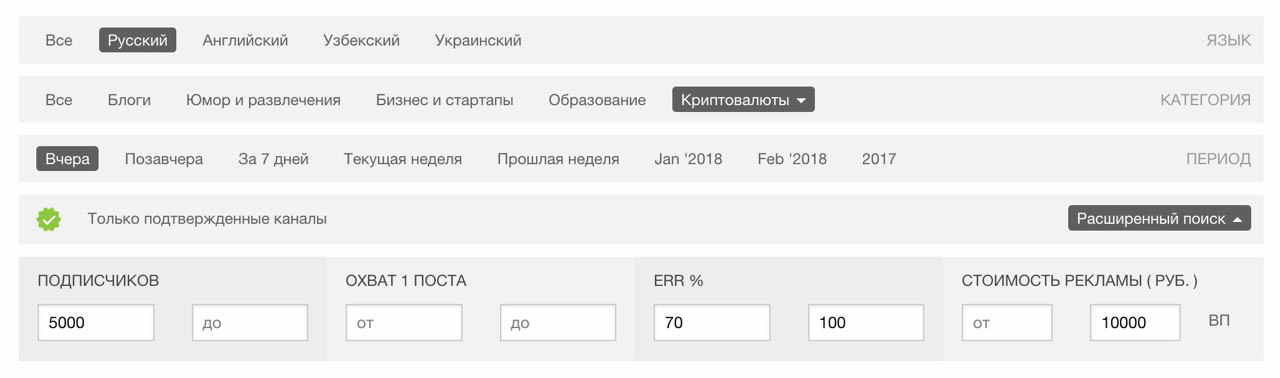Select the Русский language filter
Viewport: 1280px width, 378px height.
click(138, 41)
